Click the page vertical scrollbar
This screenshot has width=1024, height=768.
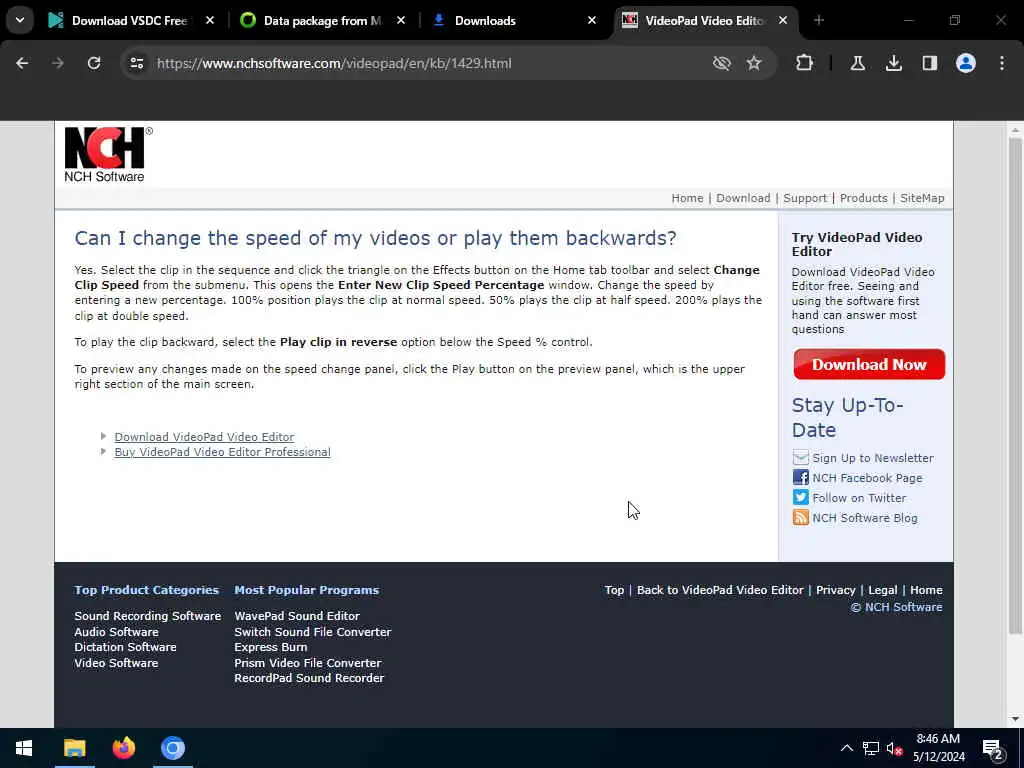click(x=1014, y=385)
